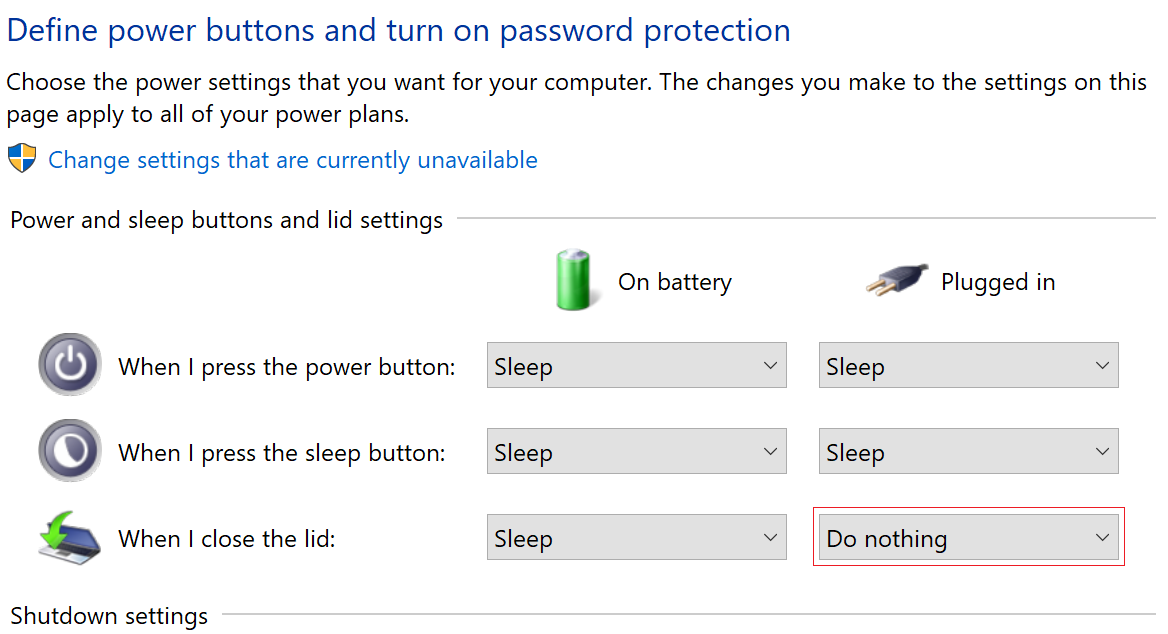Open close-lid dropdown for On battery

[636, 538]
